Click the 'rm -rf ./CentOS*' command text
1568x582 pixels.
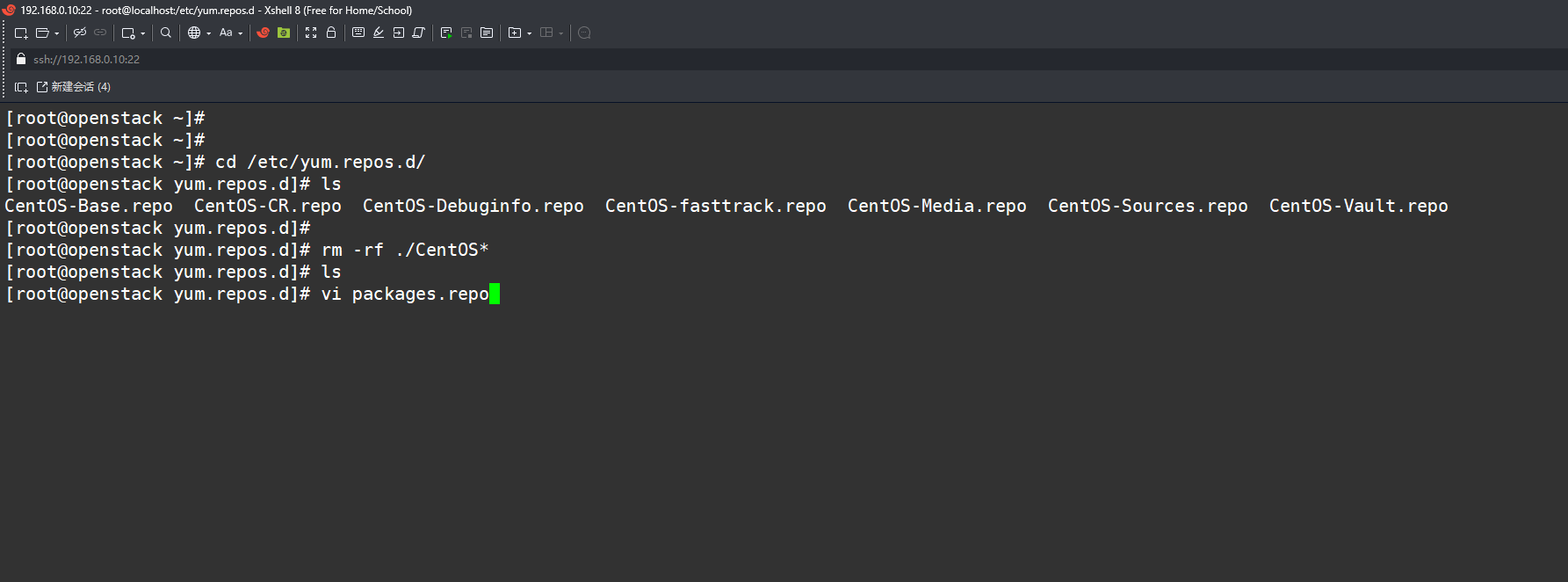pos(405,250)
